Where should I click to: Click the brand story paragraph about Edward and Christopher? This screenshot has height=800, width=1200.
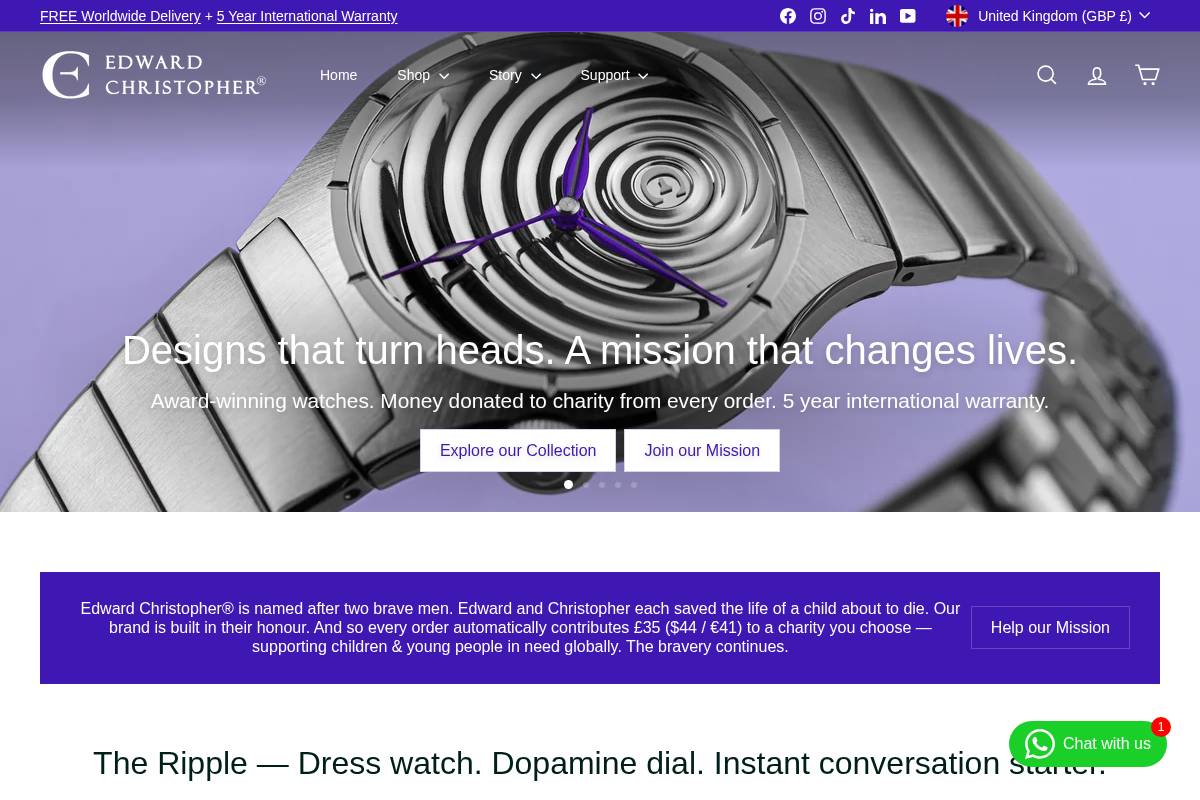click(520, 628)
